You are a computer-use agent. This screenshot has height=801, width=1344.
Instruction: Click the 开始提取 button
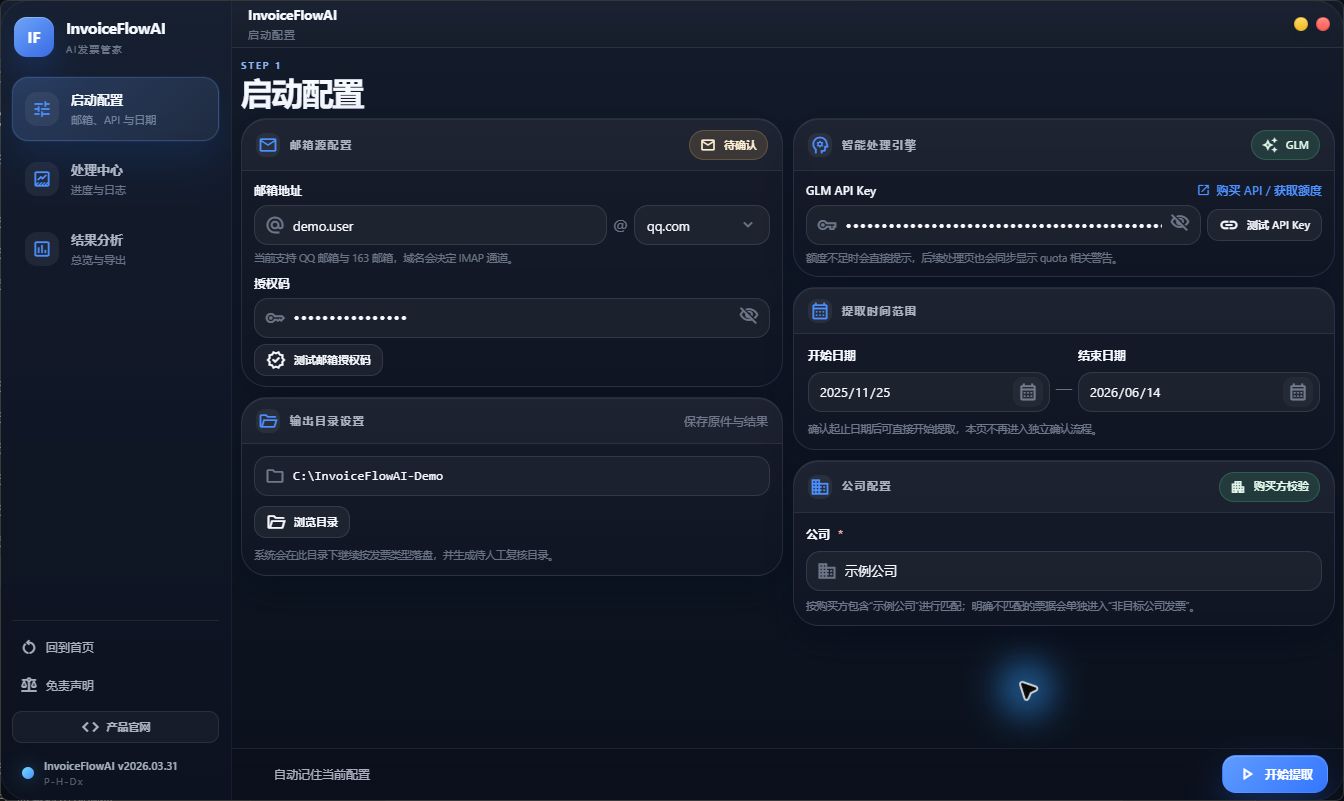tap(1275, 774)
